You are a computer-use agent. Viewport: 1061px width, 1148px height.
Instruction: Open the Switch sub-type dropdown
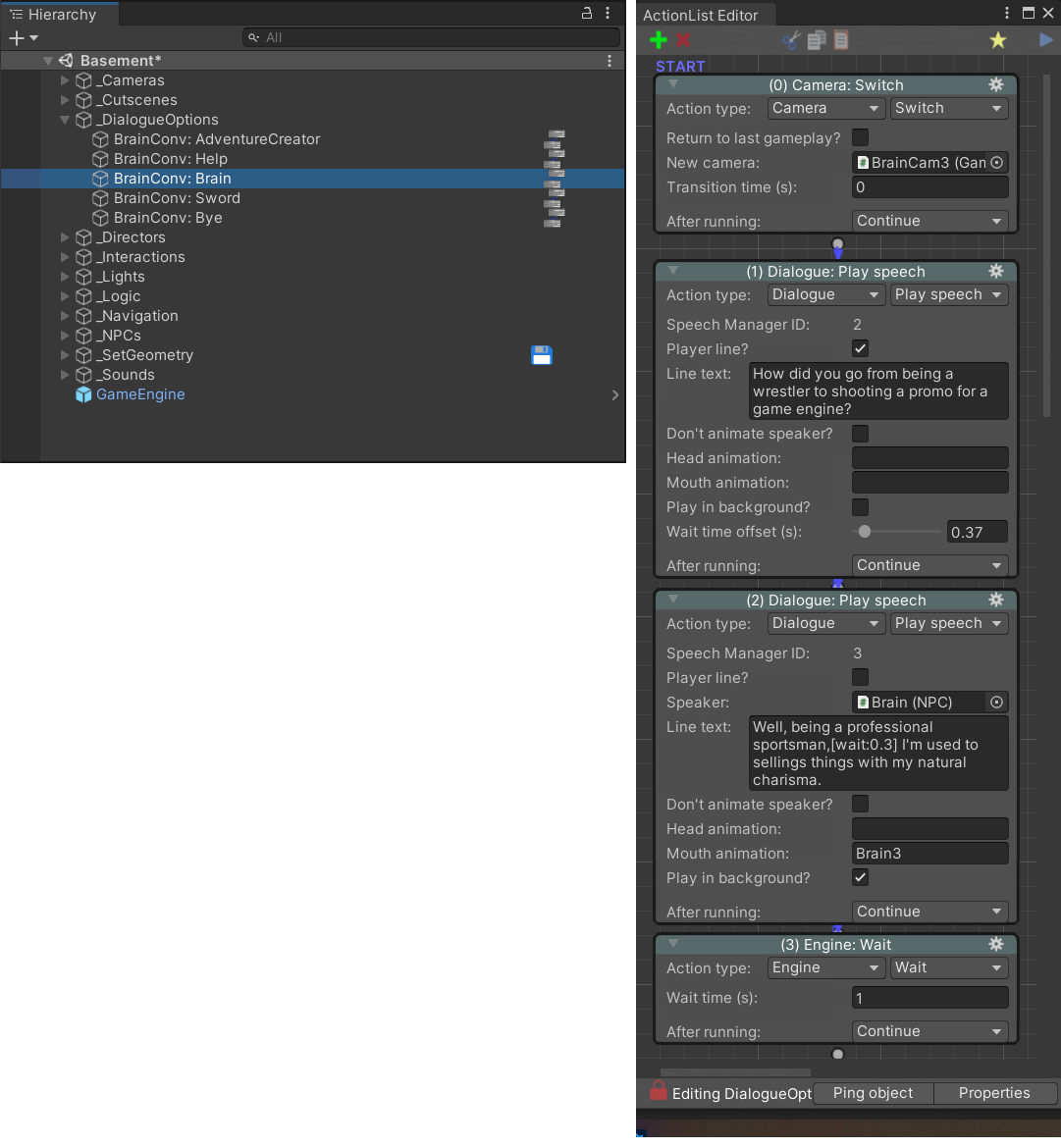[x=949, y=108]
